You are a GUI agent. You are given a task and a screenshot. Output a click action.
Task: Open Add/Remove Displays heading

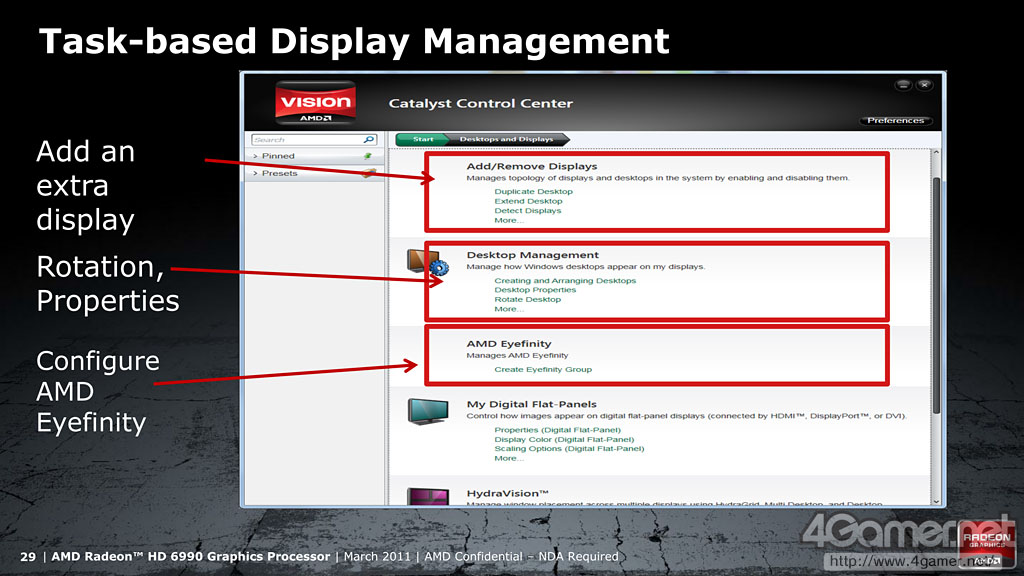pyautogui.click(x=532, y=167)
